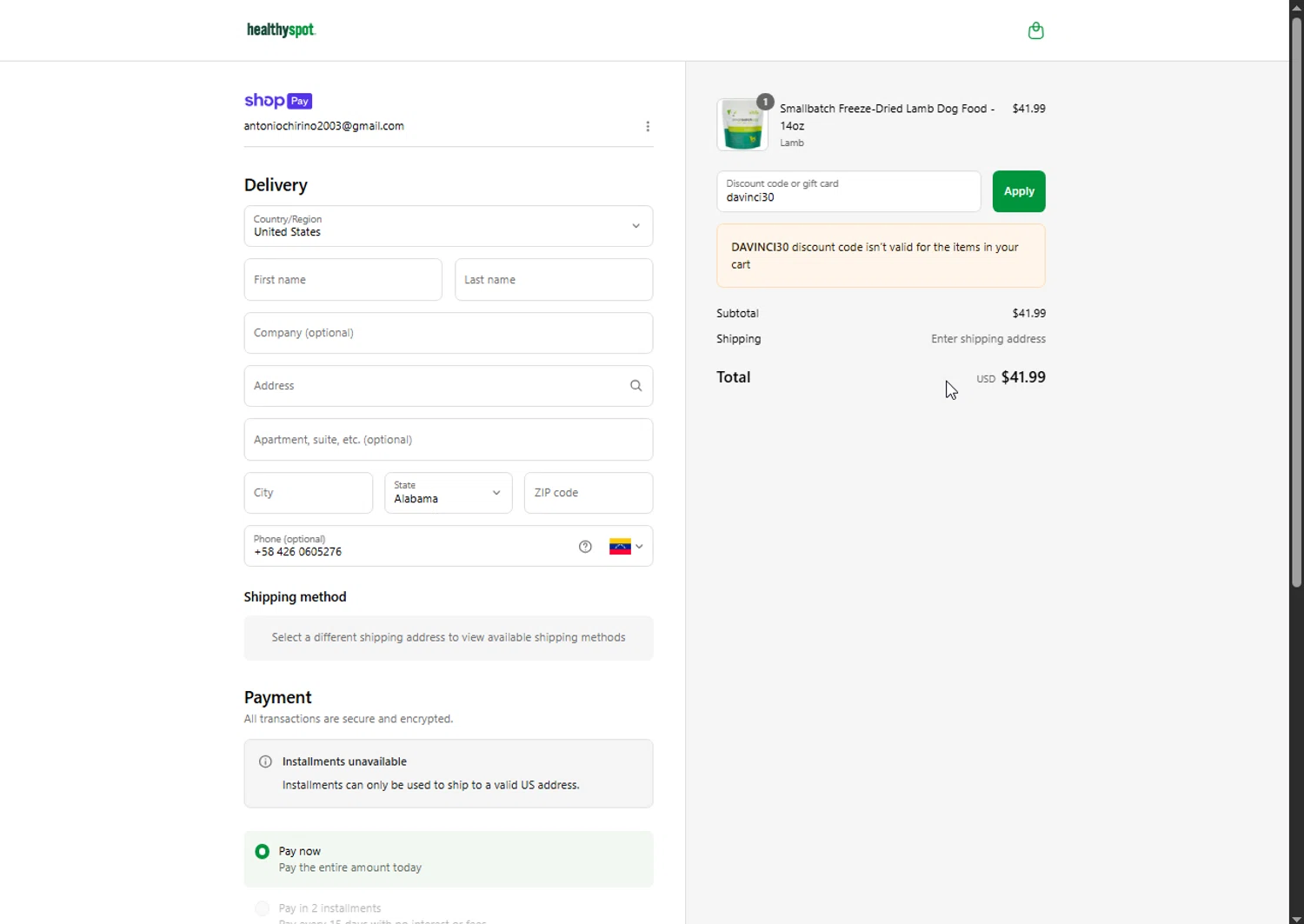Open the Country/Region dropdown
This screenshot has height=924, width=1304.
click(x=449, y=226)
